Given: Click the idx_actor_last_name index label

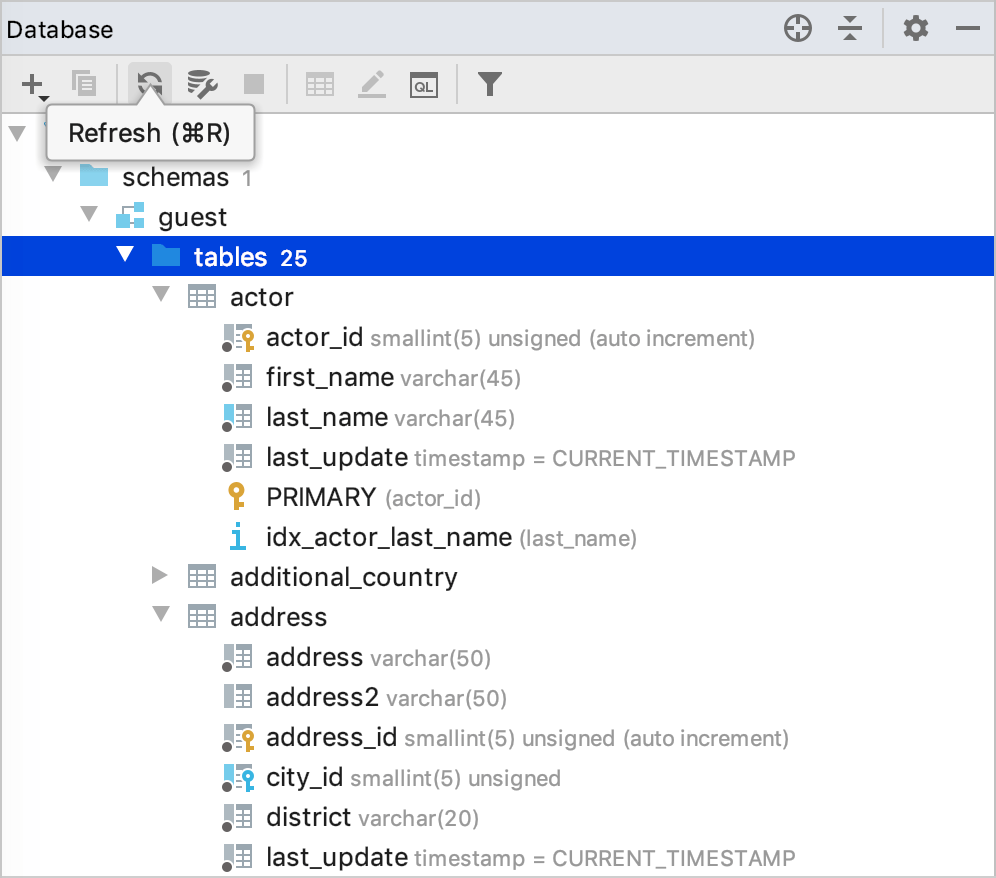Looking at the screenshot, I should pyautogui.click(x=389, y=537).
